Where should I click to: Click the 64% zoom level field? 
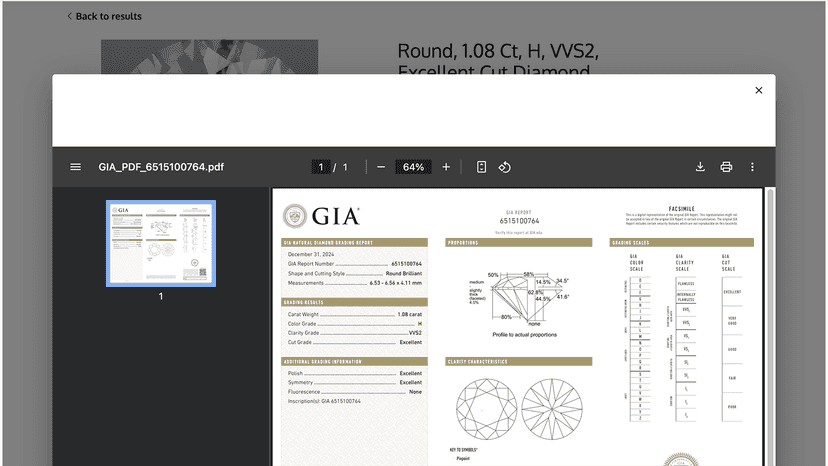(x=413, y=167)
